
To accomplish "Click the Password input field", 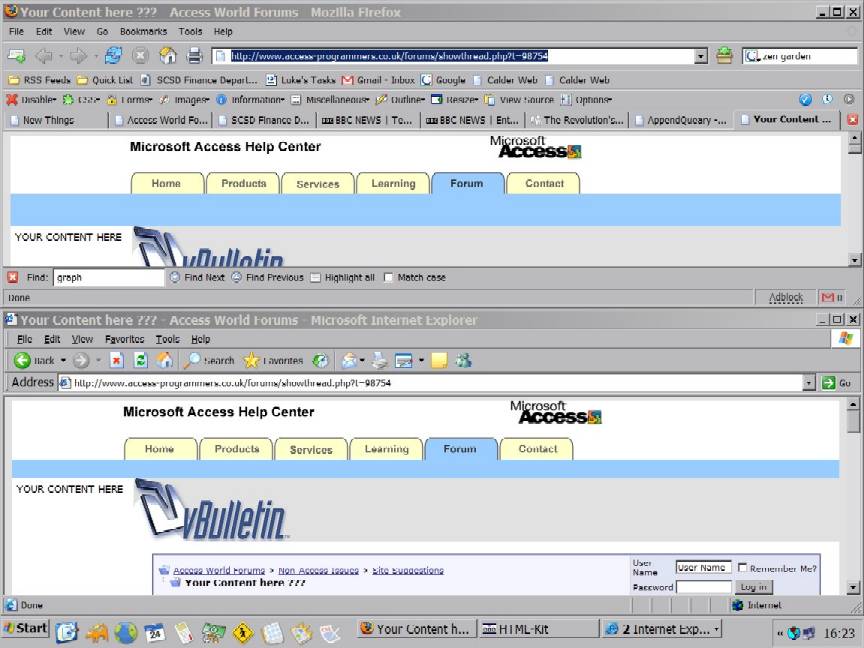I will tap(704, 587).
